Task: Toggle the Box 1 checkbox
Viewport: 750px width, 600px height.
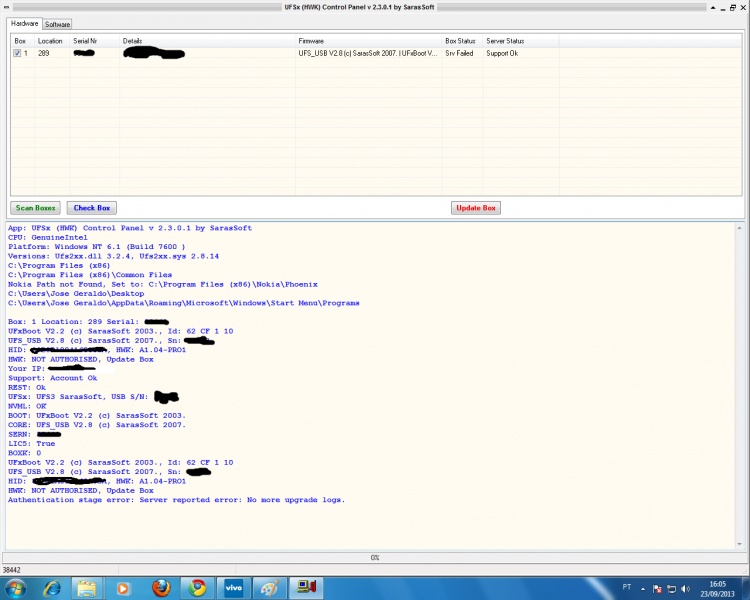Action: [17, 53]
